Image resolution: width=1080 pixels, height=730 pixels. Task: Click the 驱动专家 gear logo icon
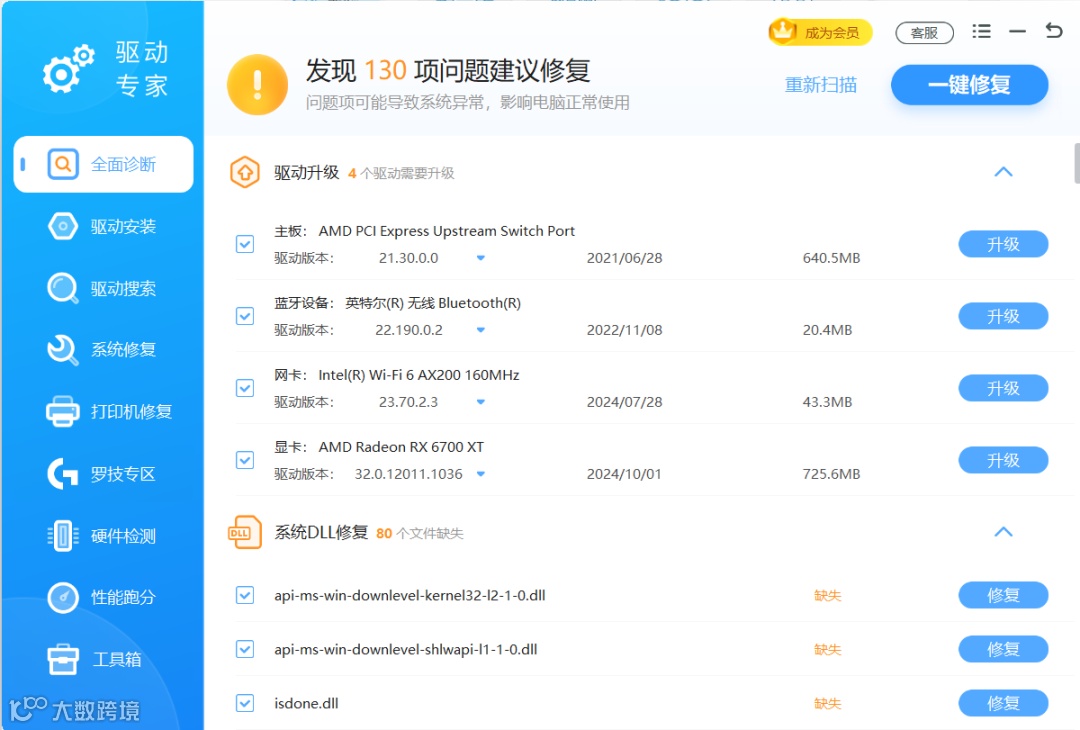pyautogui.click(x=68, y=69)
